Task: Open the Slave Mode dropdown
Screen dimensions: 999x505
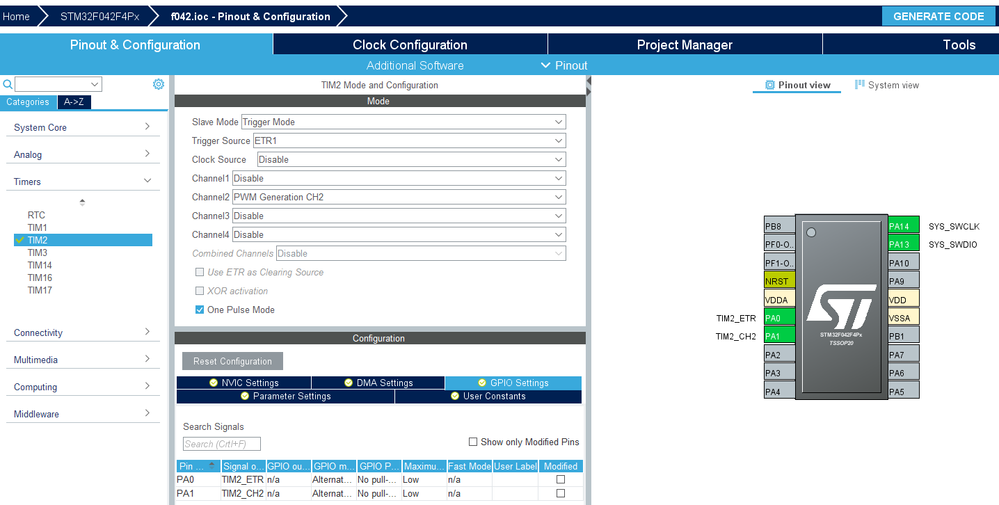Action: pos(403,122)
